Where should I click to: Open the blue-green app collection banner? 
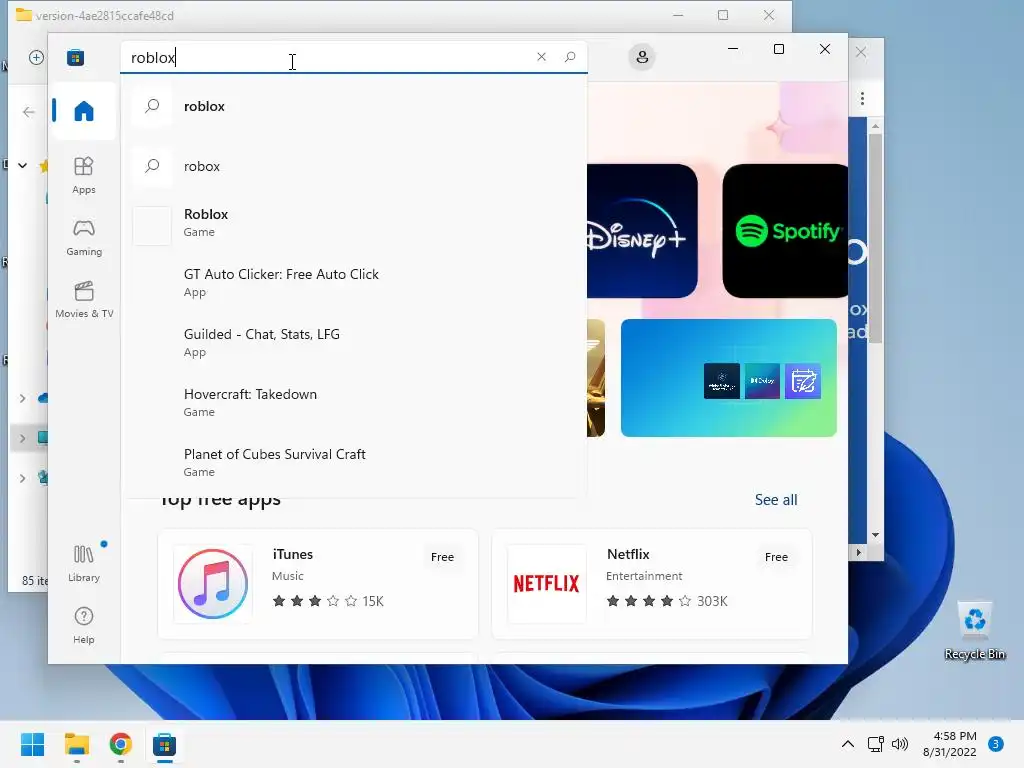(x=729, y=378)
